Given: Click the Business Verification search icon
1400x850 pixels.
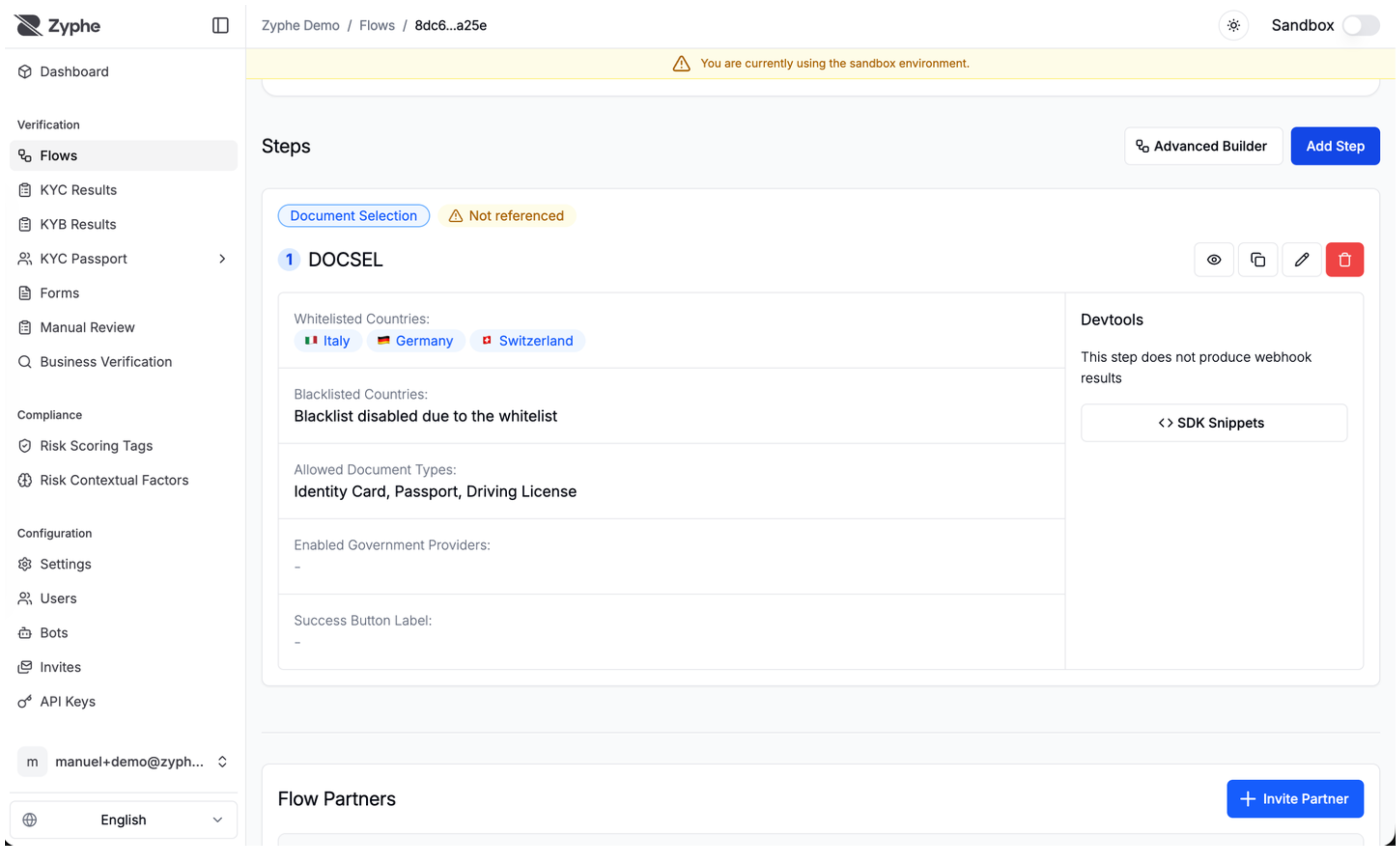Looking at the screenshot, I should point(25,362).
